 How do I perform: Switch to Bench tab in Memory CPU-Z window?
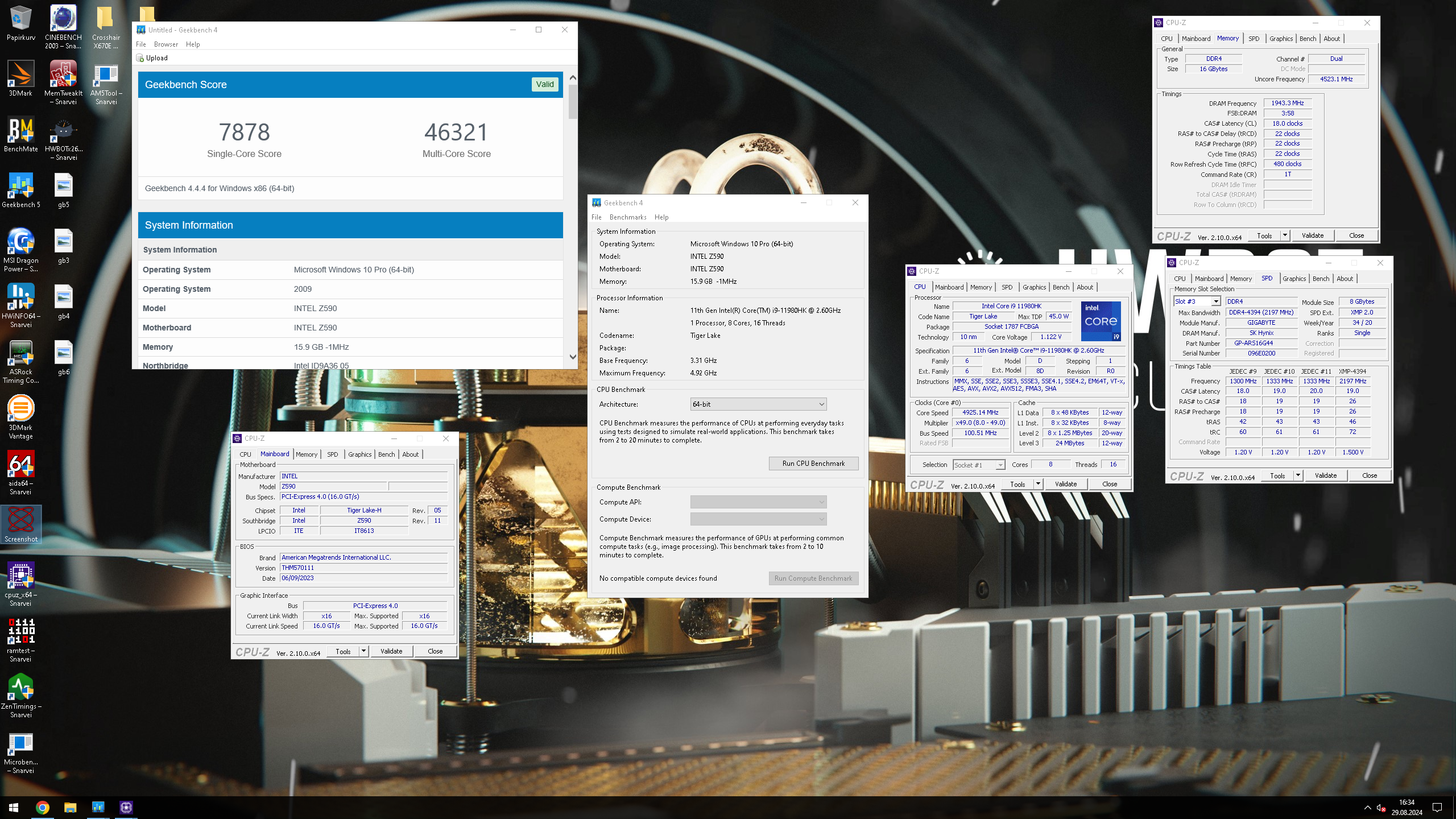click(x=1308, y=39)
